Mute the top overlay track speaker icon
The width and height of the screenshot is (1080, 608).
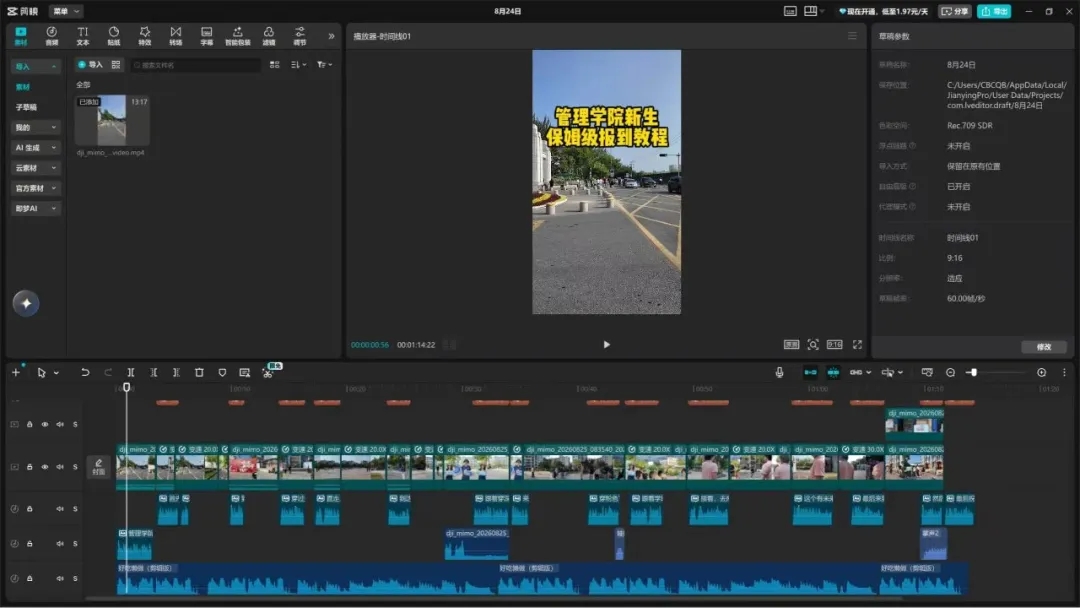[x=60, y=425]
